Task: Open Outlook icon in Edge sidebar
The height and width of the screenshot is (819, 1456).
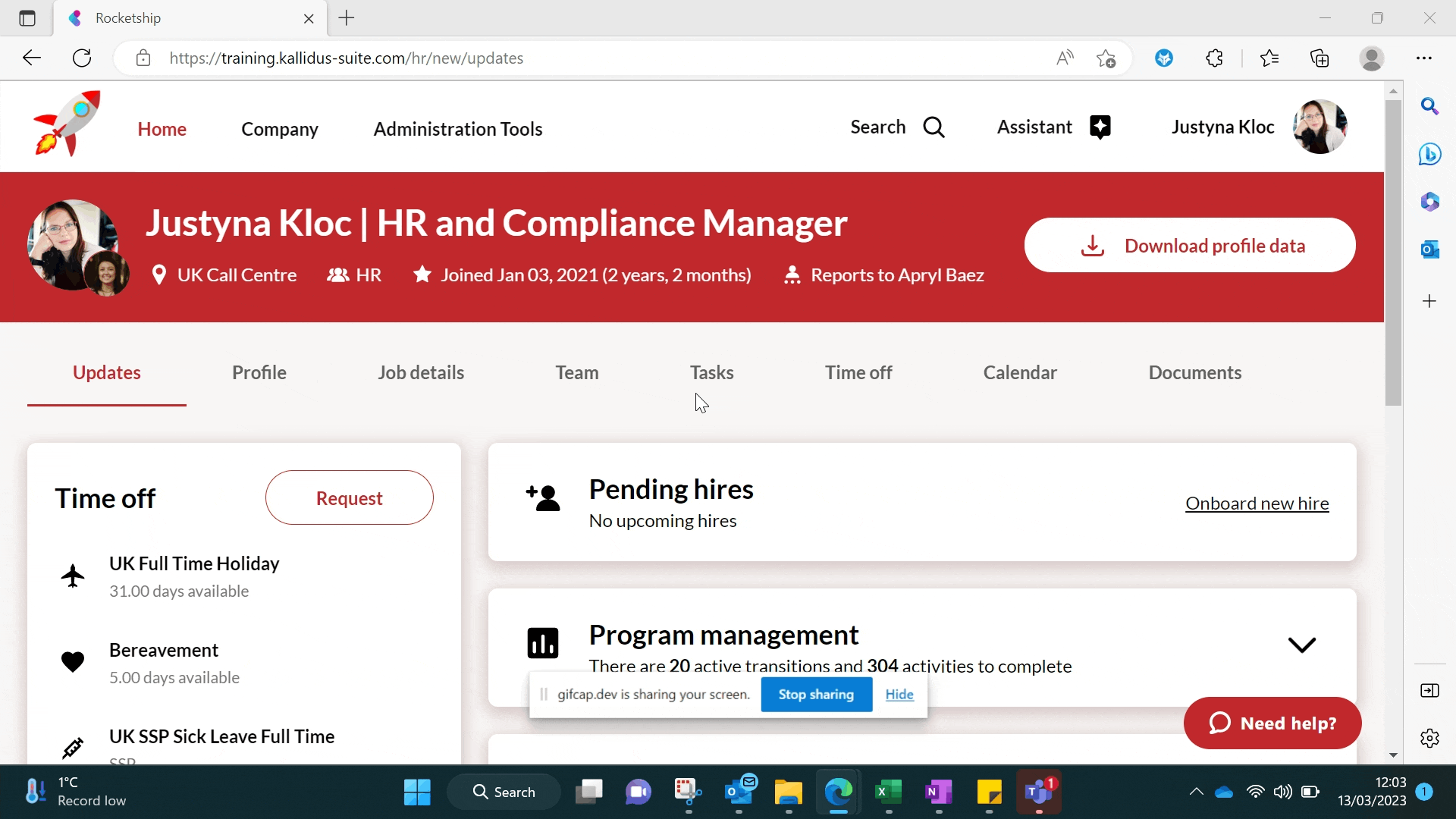Action: click(1430, 249)
